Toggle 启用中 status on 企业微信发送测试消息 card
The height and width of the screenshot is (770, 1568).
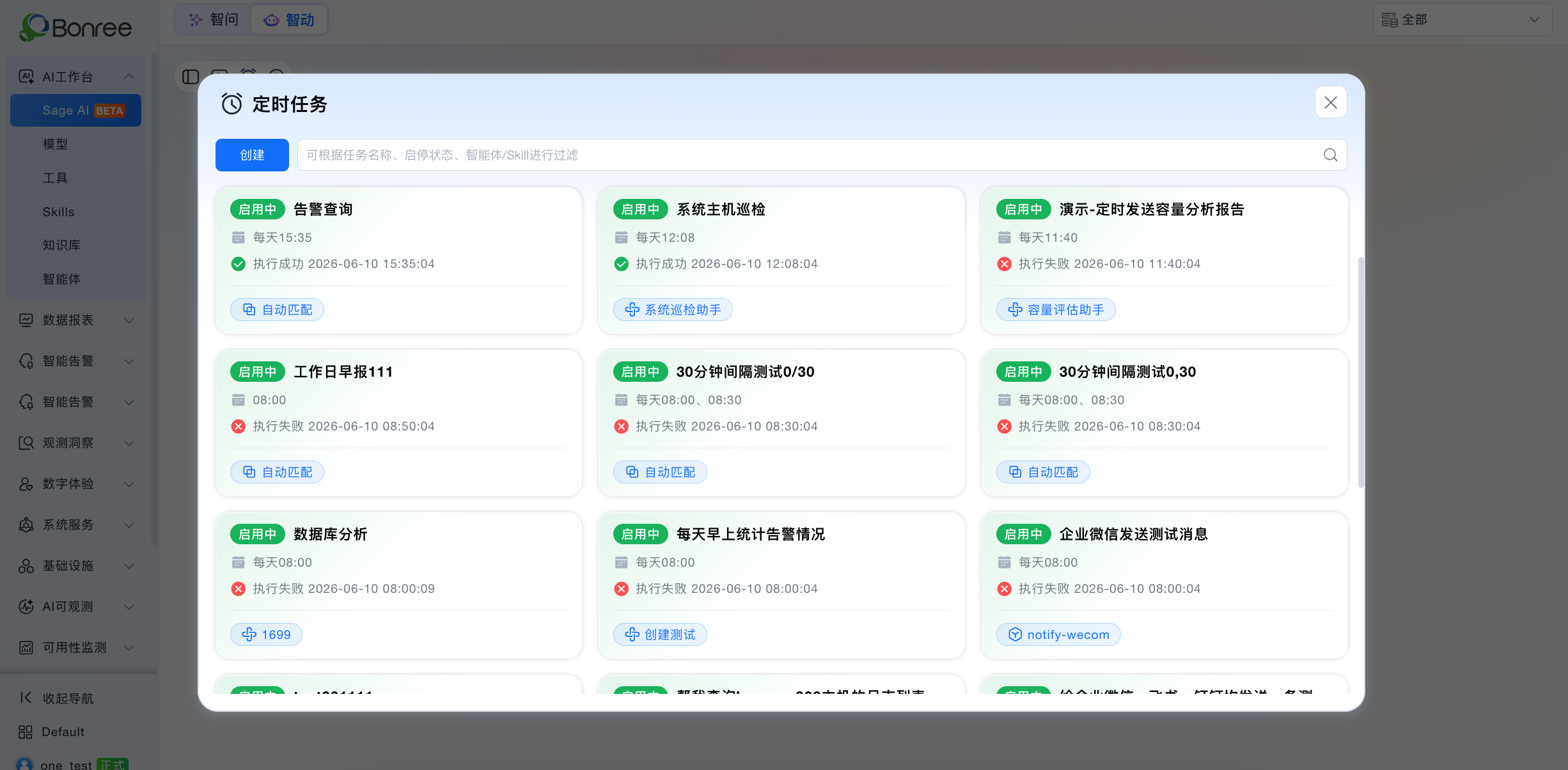click(1024, 534)
